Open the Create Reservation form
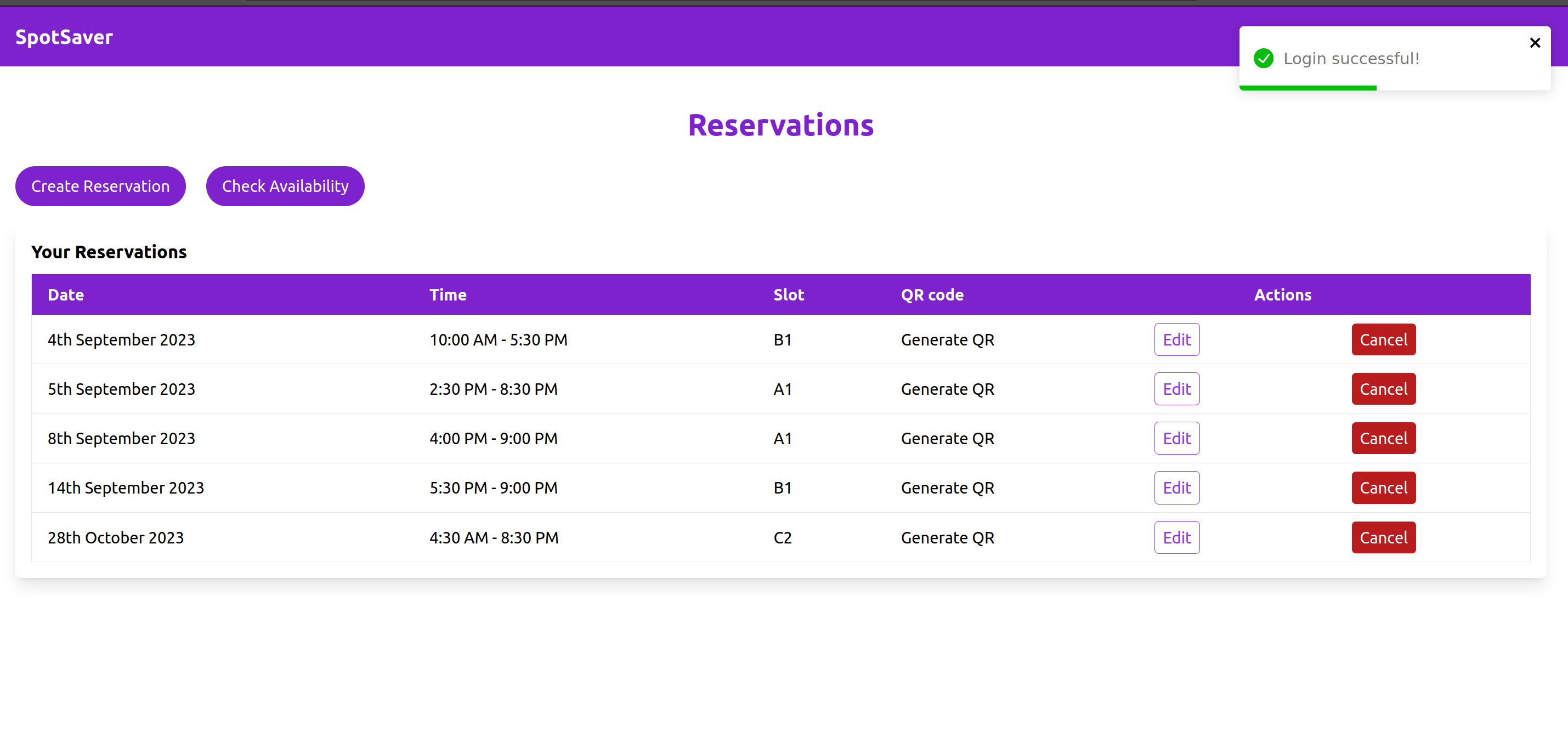Viewport: 1568px width, 731px height. (x=100, y=186)
